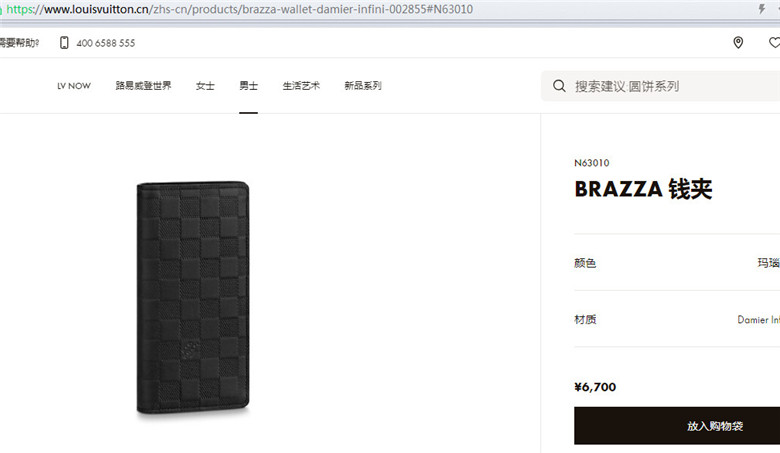Open the LV NOW menu
This screenshot has width=780, height=453.
point(74,86)
